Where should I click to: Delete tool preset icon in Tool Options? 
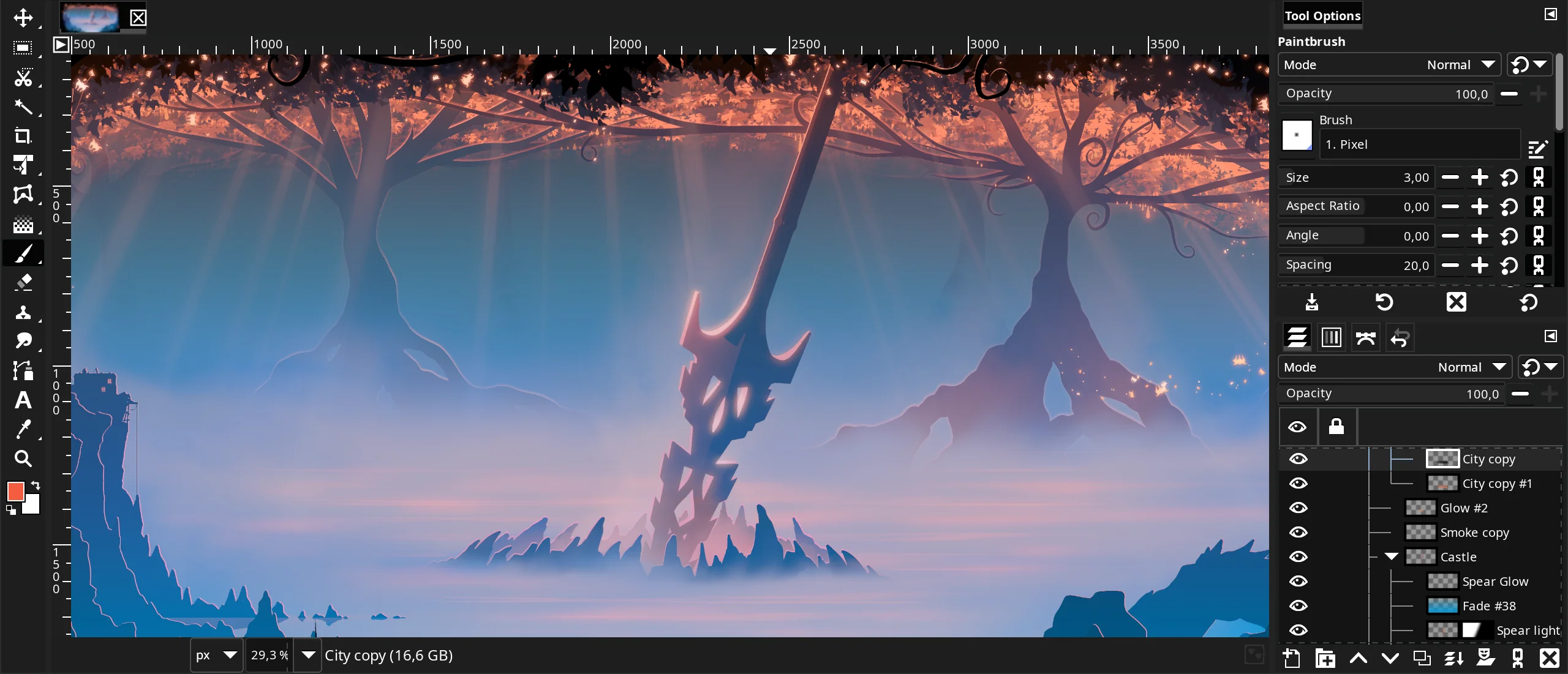coord(1456,302)
